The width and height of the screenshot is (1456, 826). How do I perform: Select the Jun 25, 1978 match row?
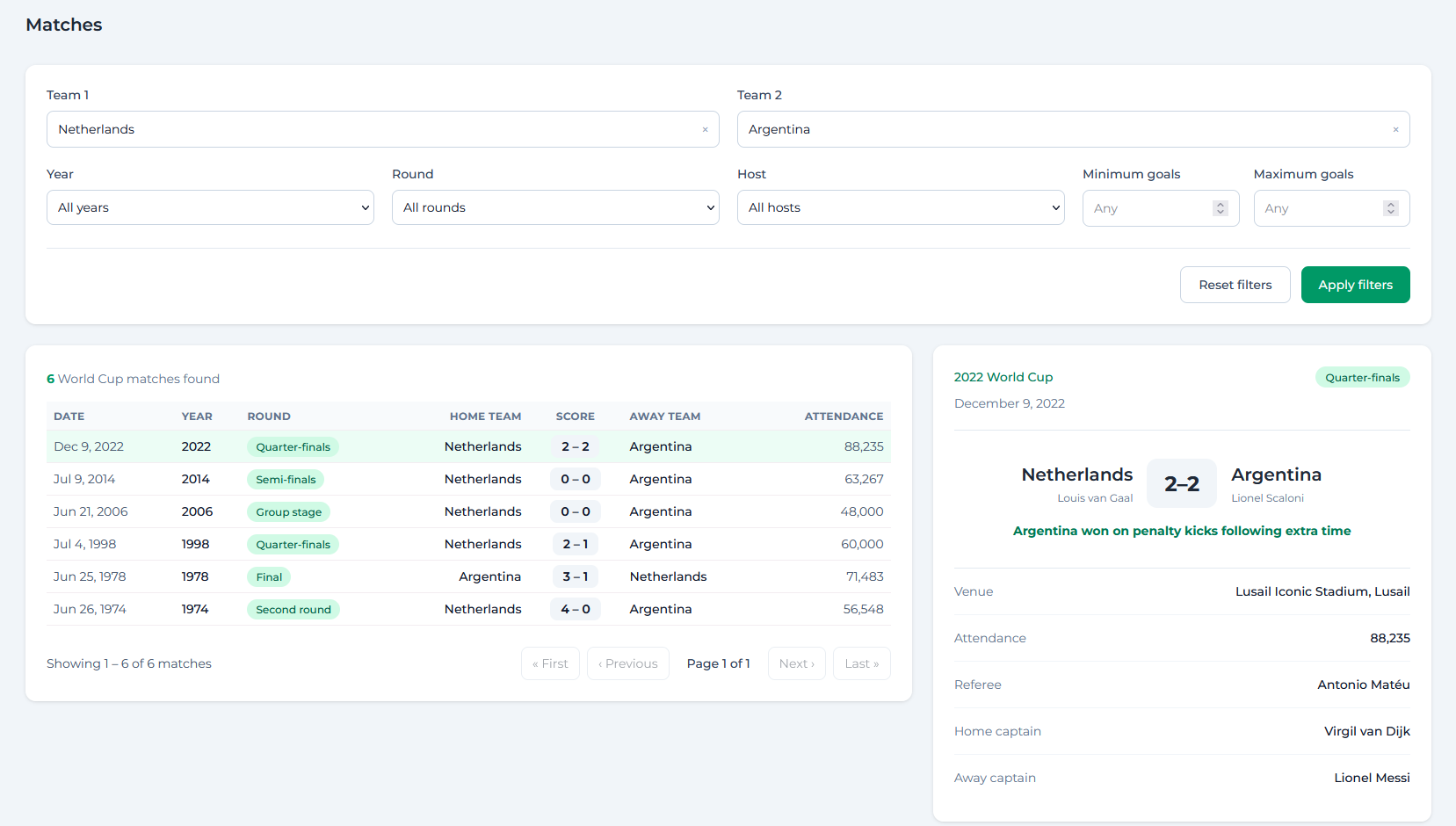468,576
